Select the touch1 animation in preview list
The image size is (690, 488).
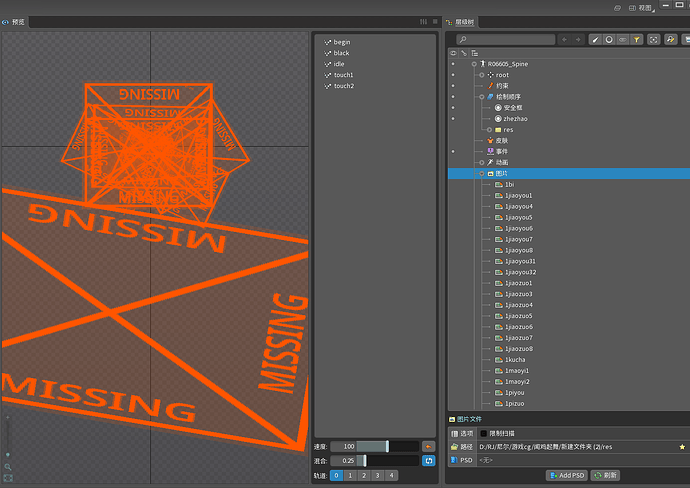coord(343,75)
